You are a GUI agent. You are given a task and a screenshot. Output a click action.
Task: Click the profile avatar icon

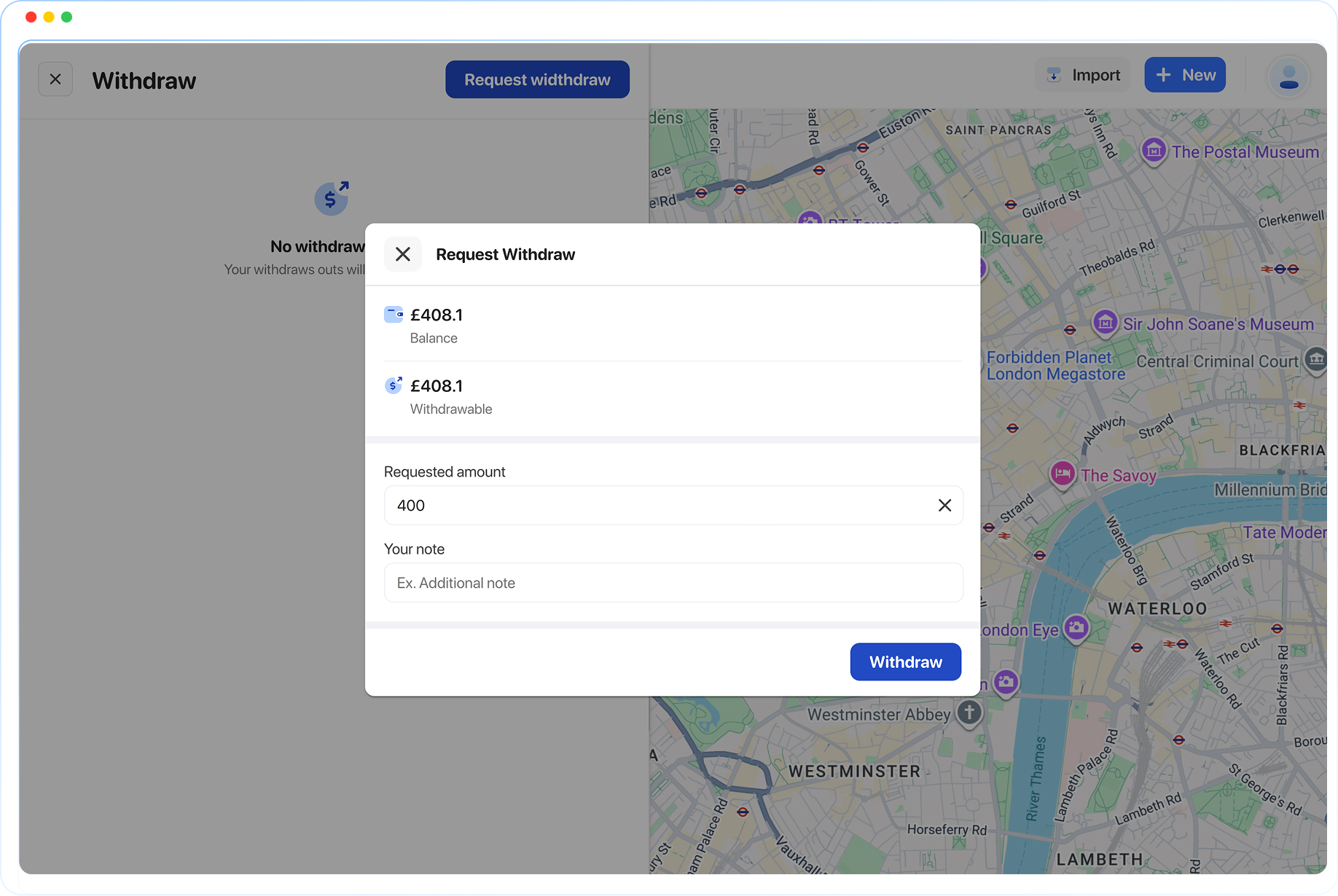(1288, 76)
